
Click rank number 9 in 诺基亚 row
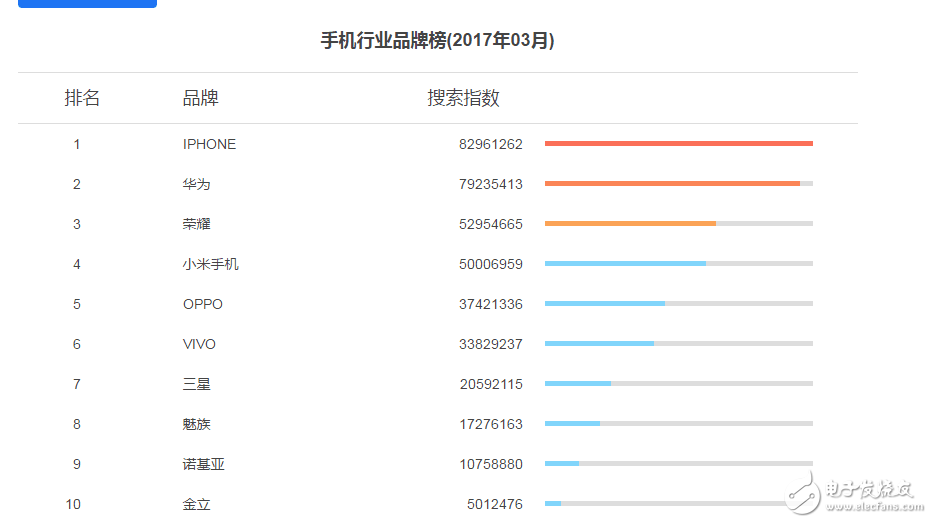77,464
